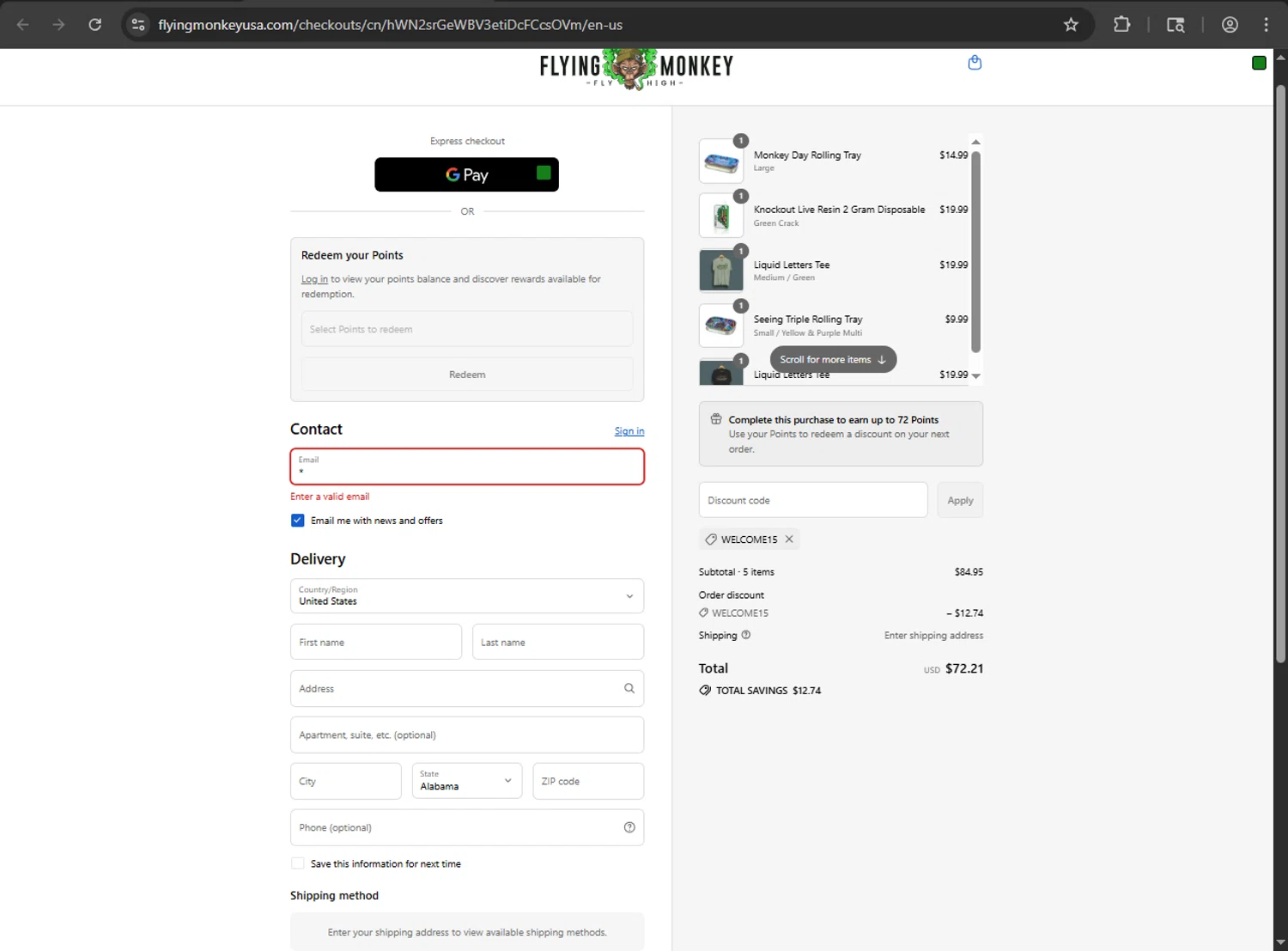Open the Country/Region dropdown
Viewport: 1288px width, 951px height.
click(467, 596)
